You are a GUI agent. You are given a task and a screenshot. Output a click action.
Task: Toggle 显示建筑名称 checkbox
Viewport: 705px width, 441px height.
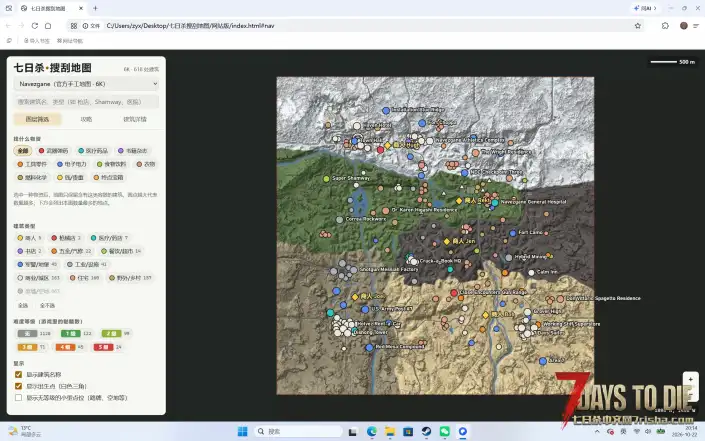(x=18, y=374)
